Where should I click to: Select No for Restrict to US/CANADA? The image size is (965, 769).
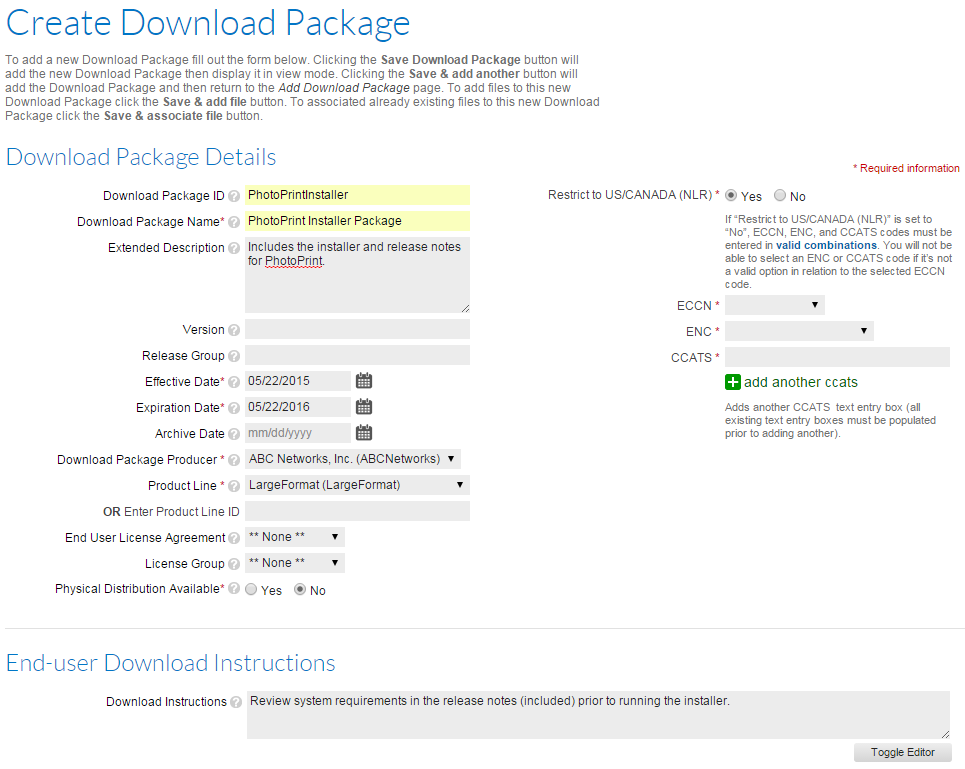point(780,196)
